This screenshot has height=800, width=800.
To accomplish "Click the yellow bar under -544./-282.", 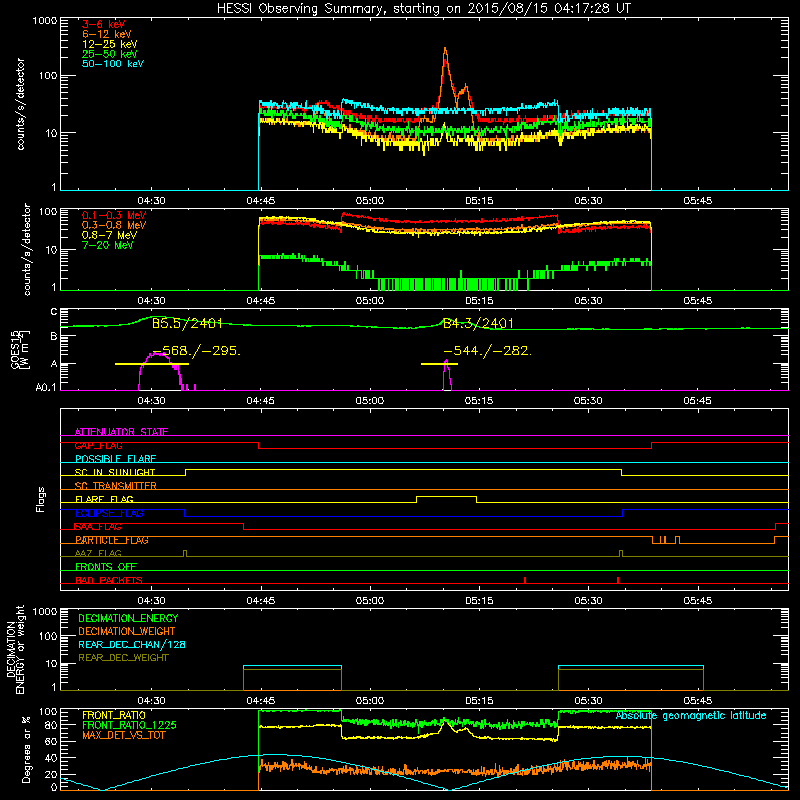I will click(x=439, y=364).
